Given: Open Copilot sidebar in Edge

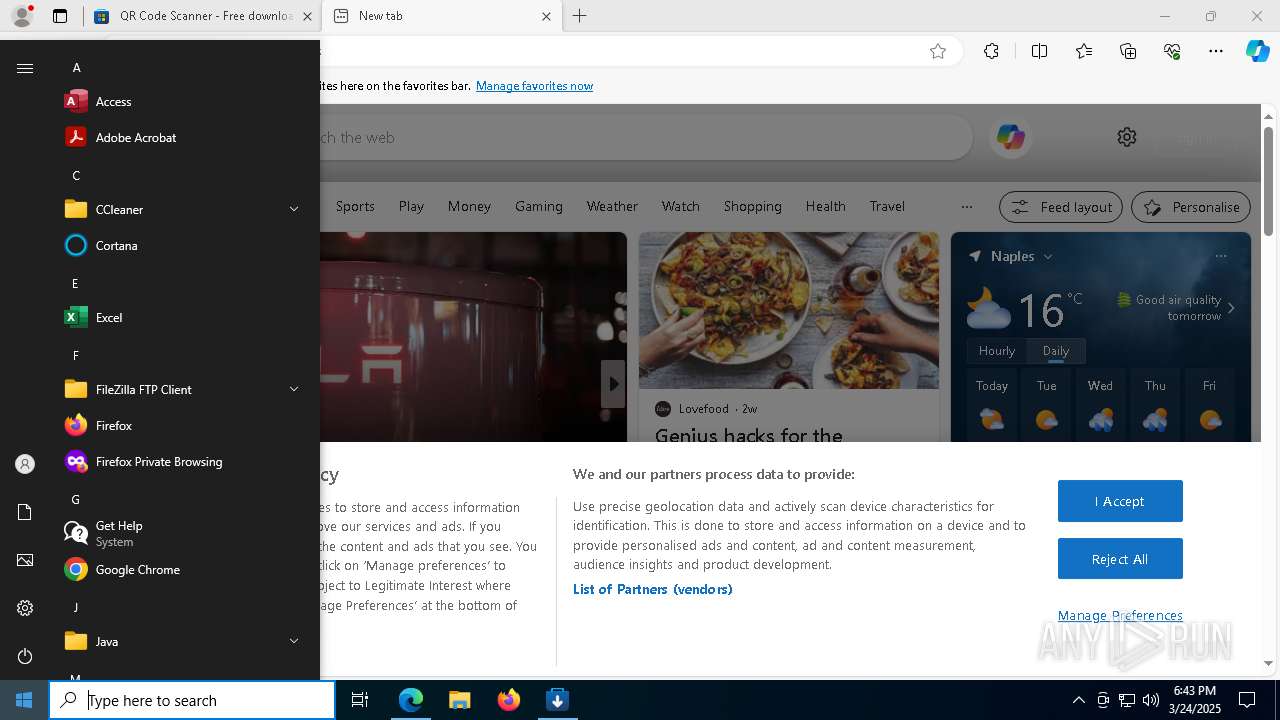Looking at the screenshot, I should coord(1257,51).
